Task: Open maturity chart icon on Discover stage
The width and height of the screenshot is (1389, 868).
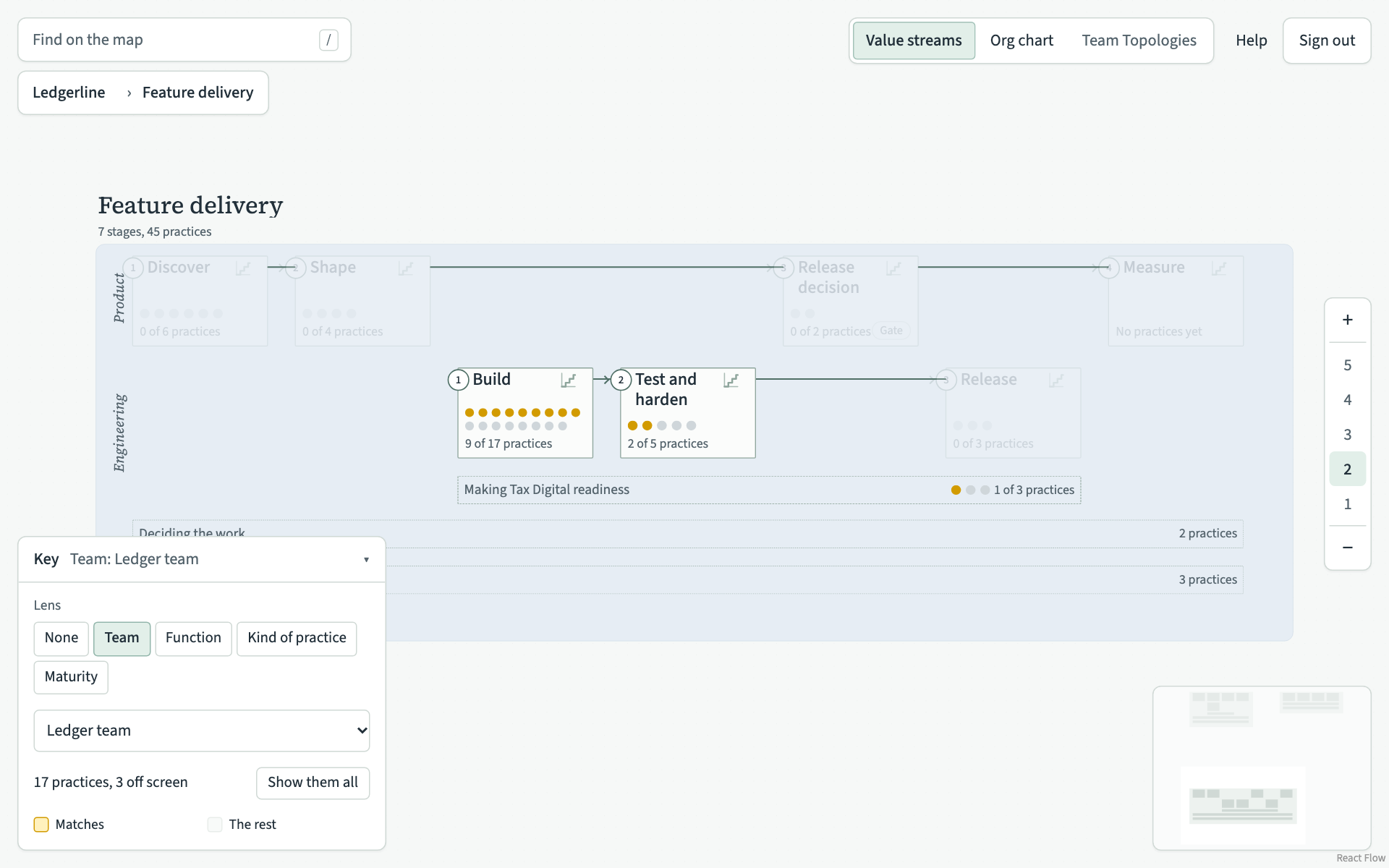Action: tap(243, 268)
